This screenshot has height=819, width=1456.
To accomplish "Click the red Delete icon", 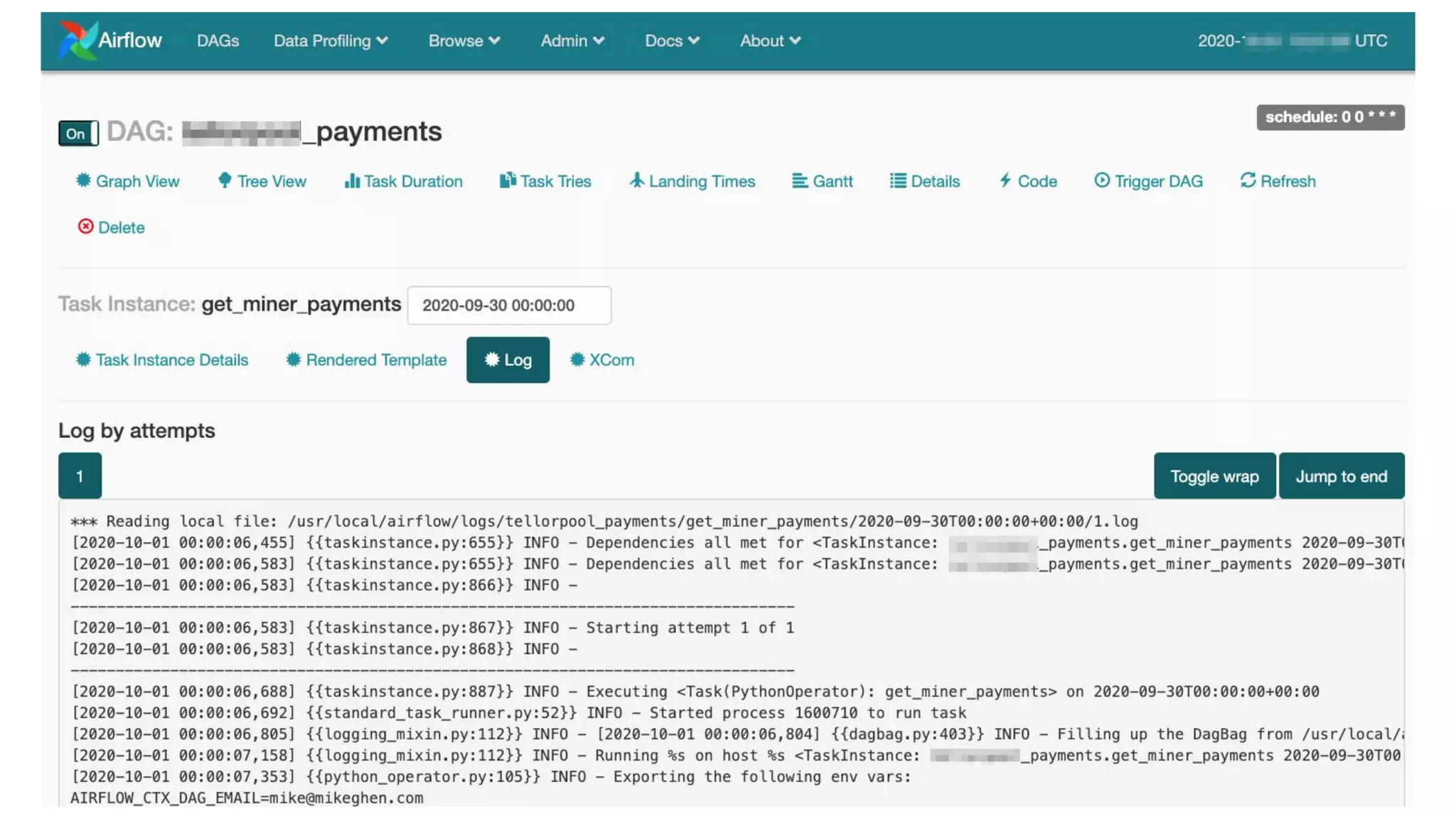I will pyautogui.click(x=85, y=226).
